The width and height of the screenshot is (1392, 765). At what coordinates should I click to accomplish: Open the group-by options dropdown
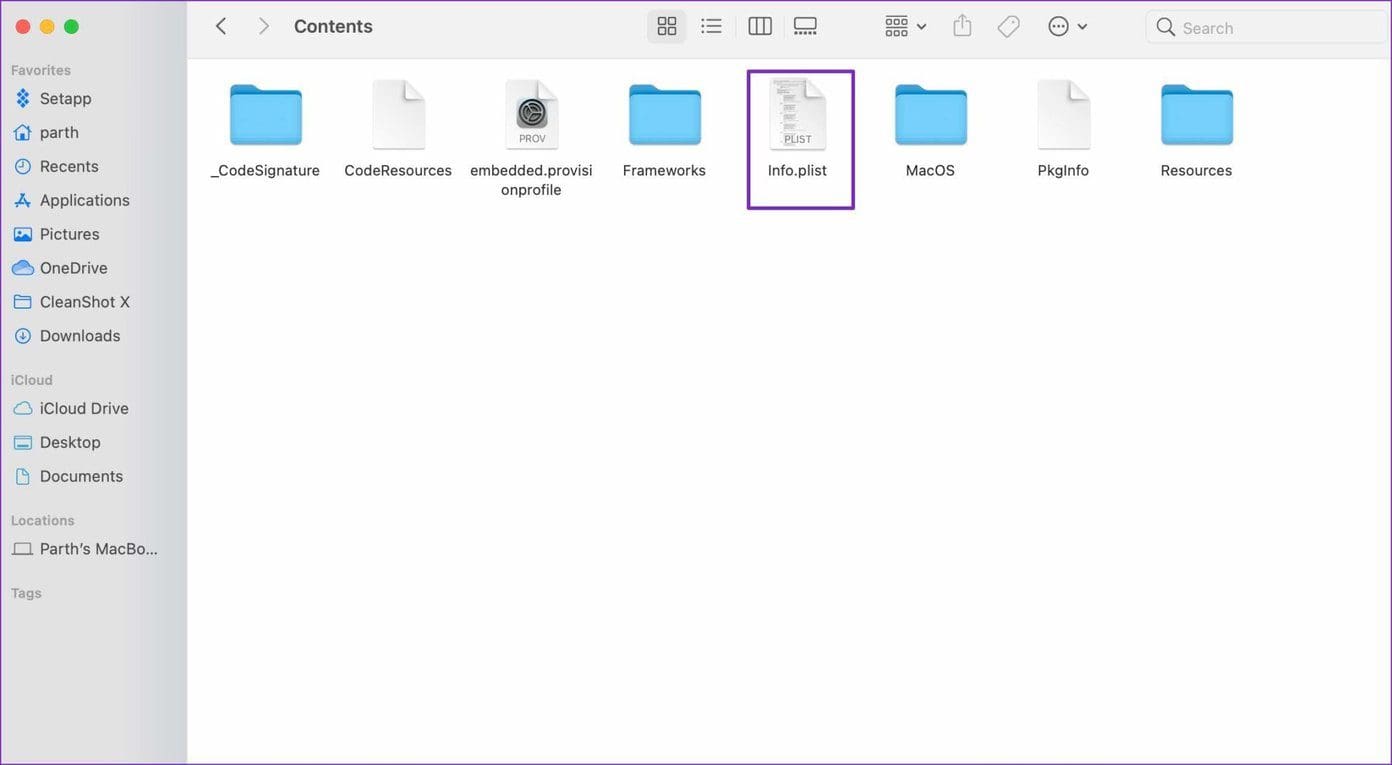pos(905,27)
